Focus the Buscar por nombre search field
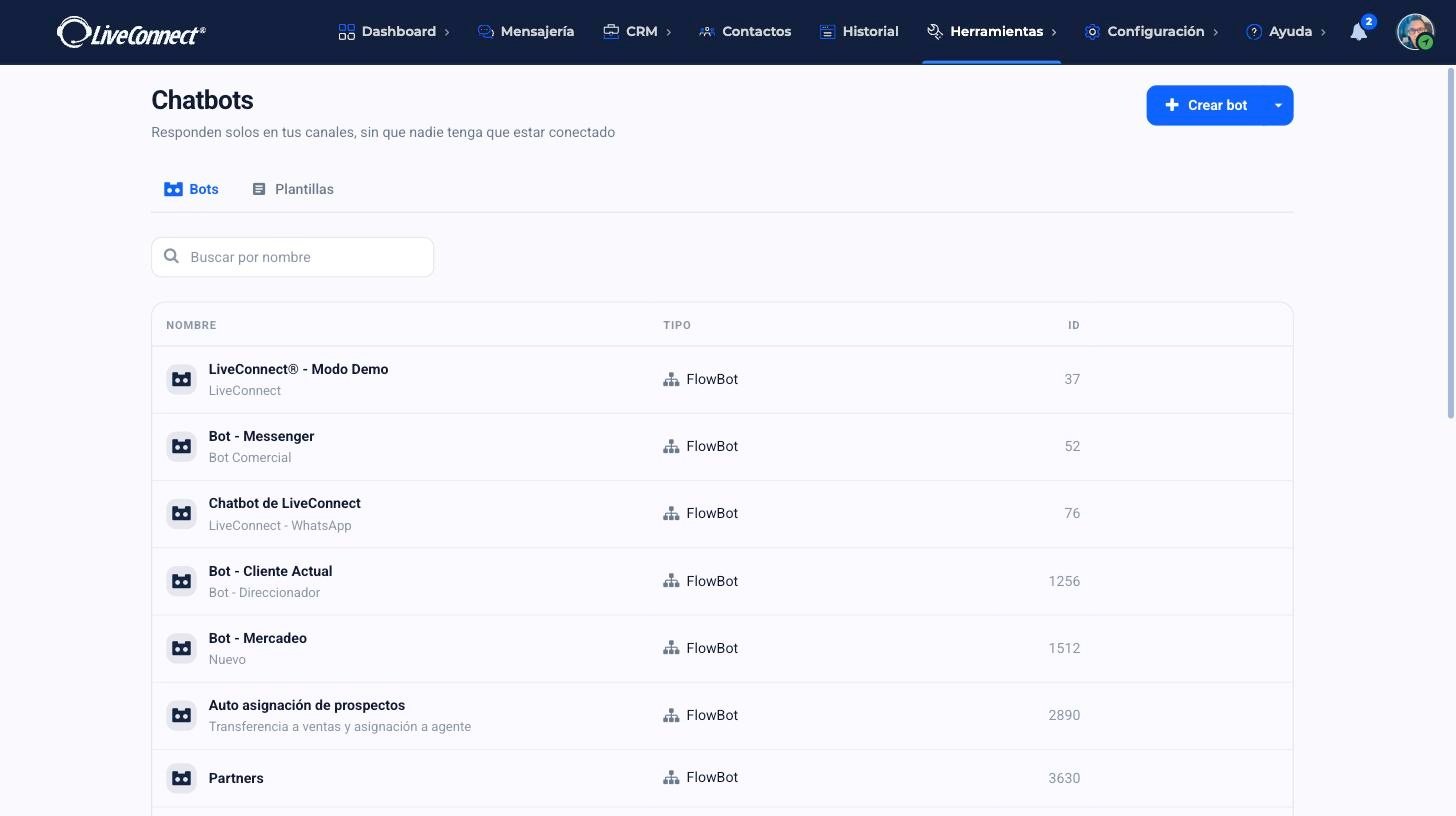The height and width of the screenshot is (816, 1456). [292, 257]
